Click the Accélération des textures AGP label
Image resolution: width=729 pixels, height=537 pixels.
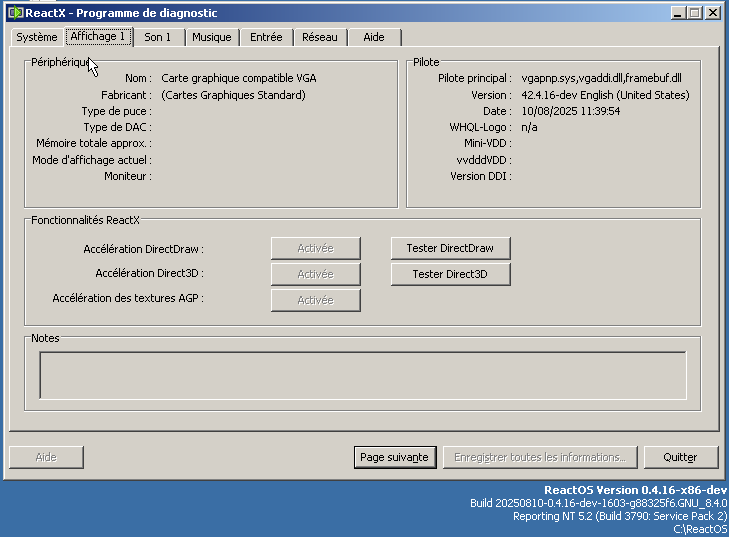coord(128,298)
